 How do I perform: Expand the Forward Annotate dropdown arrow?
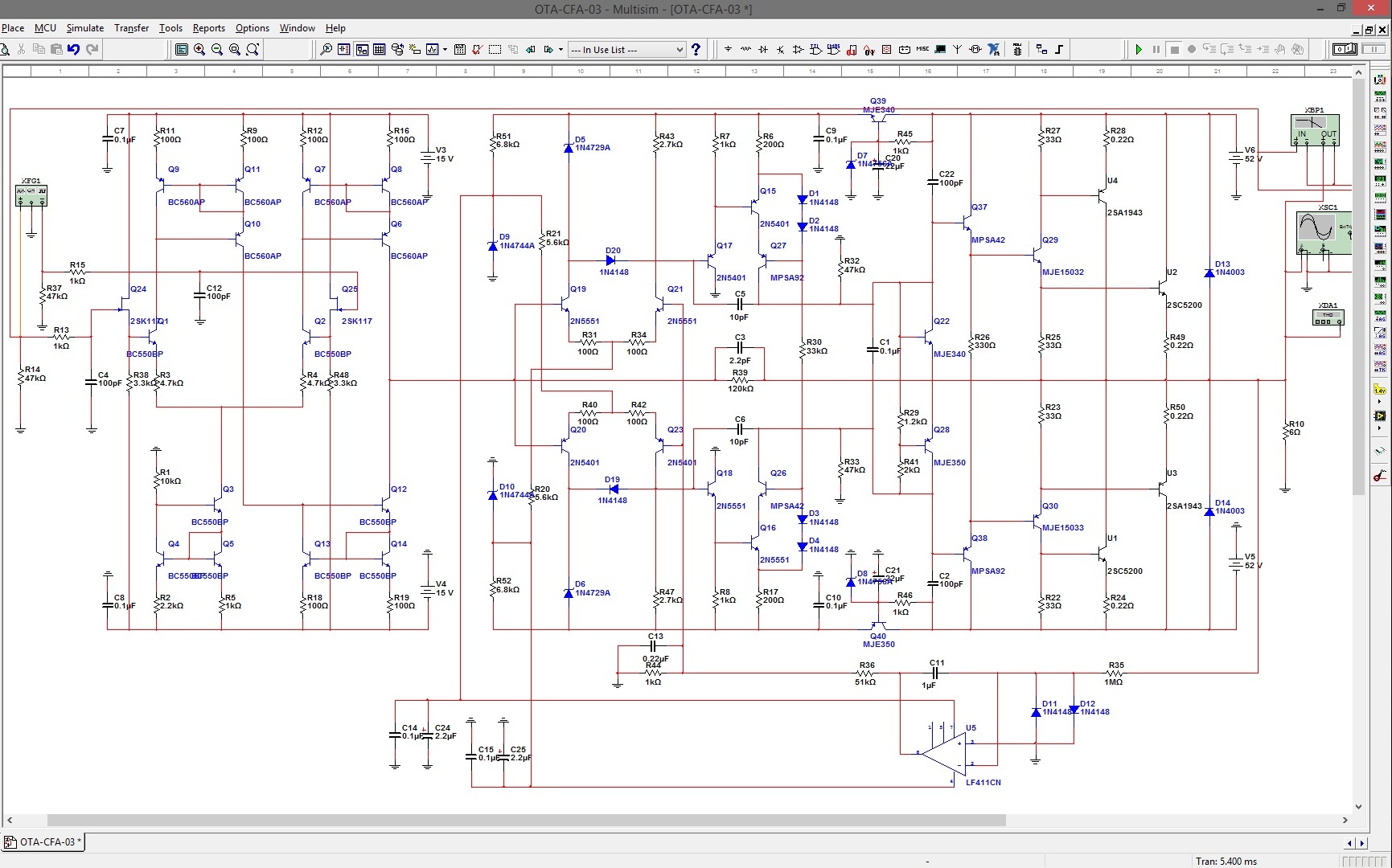click(x=560, y=50)
